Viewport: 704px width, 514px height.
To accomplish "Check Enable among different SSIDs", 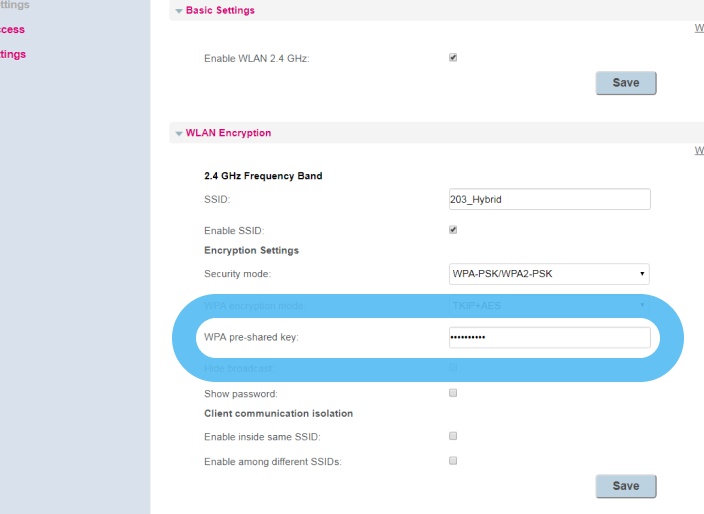I will (x=453, y=461).
